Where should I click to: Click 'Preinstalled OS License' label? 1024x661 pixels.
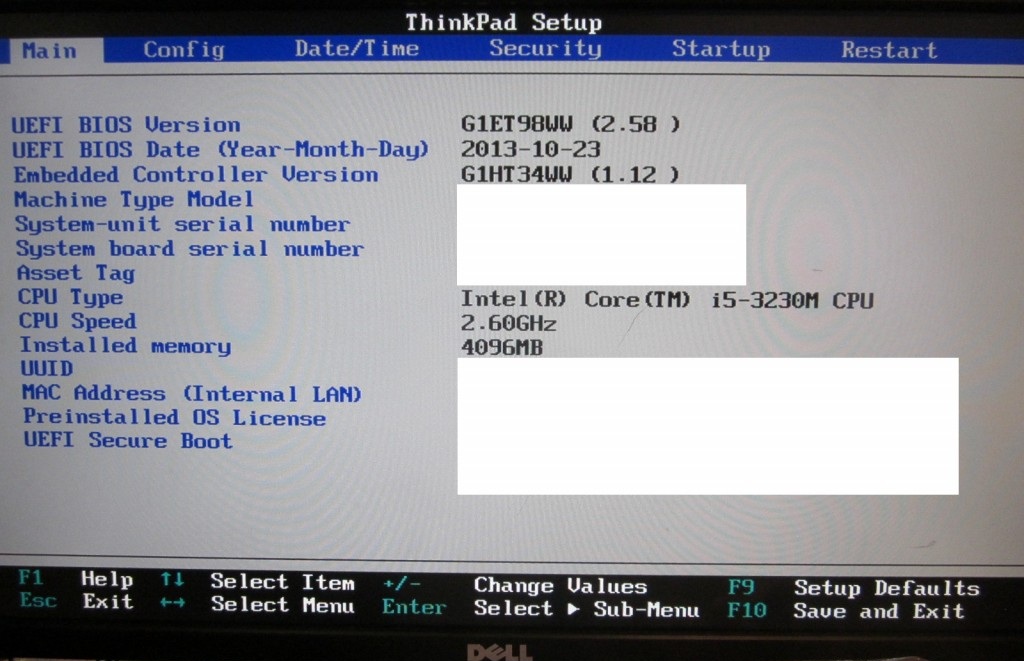click(x=174, y=417)
